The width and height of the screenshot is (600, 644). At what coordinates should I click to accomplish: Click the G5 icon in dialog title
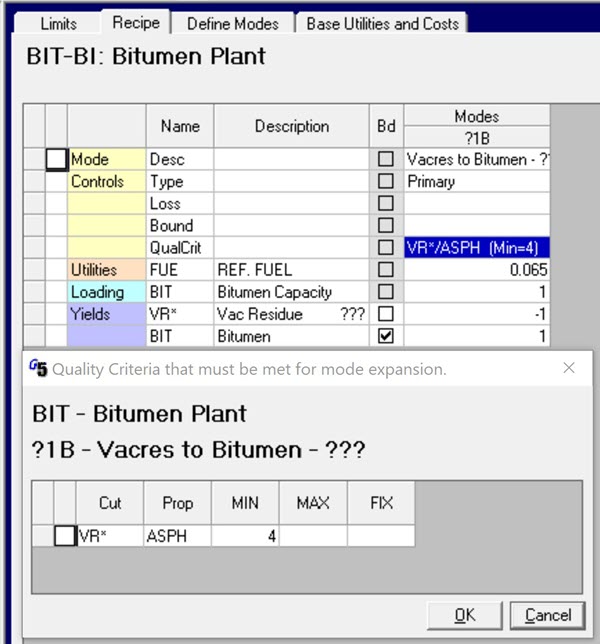click(38, 368)
